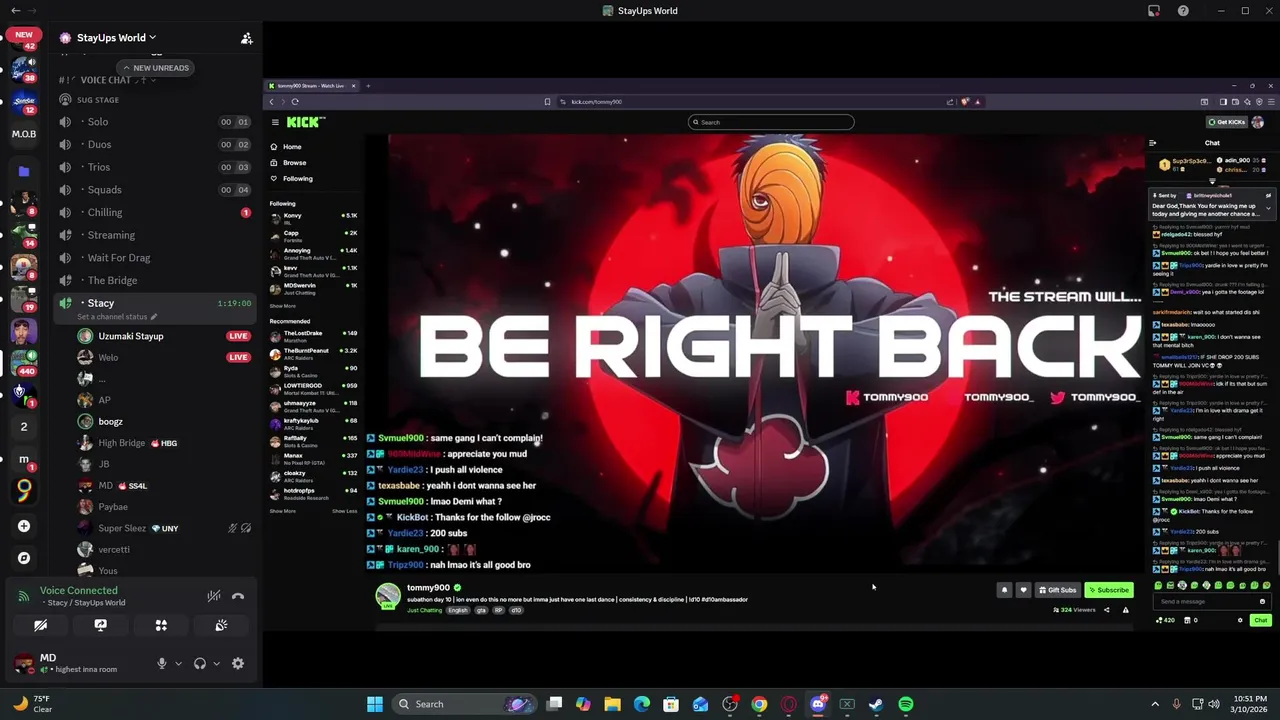Image resolution: width=1280 pixels, height=720 pixels.
Task: Add a server with plus icon
Action: pyautogui.click(x=24, y=526)
